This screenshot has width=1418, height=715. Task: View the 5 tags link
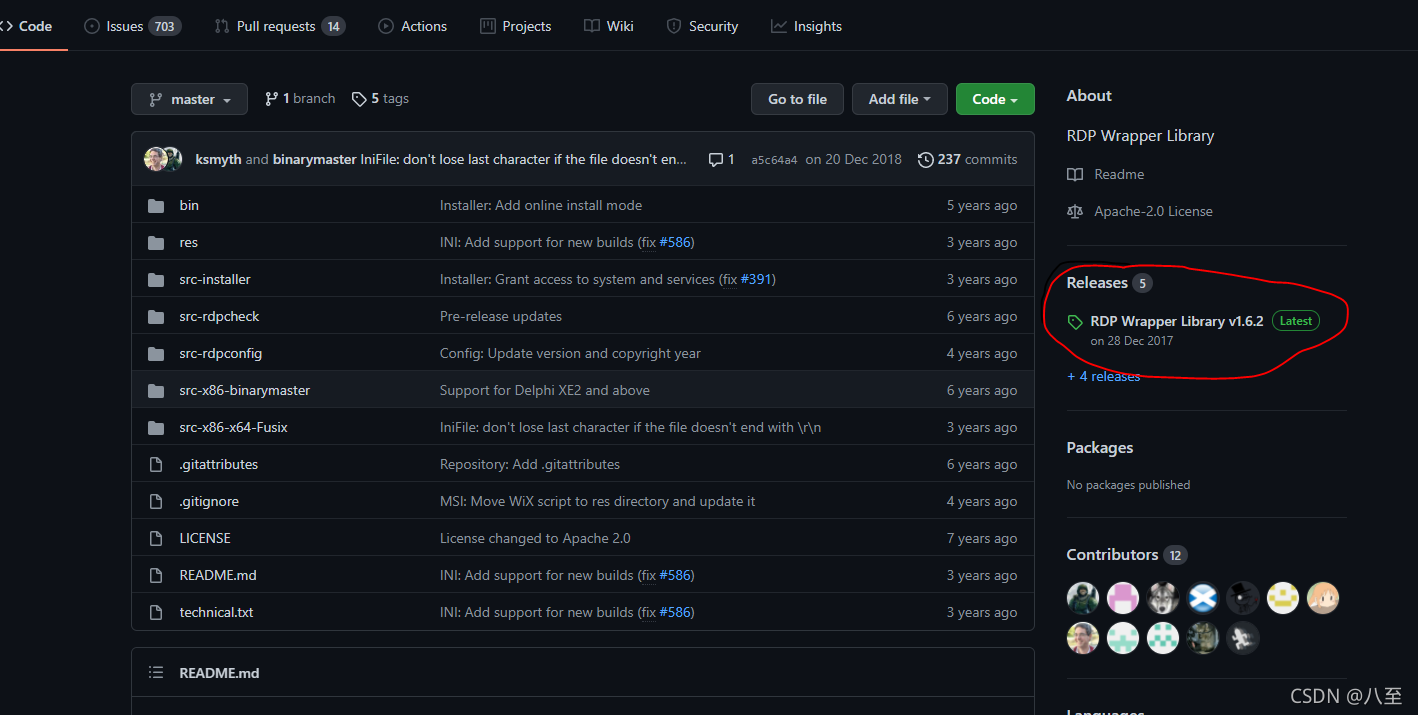click(x=380, y=98)
